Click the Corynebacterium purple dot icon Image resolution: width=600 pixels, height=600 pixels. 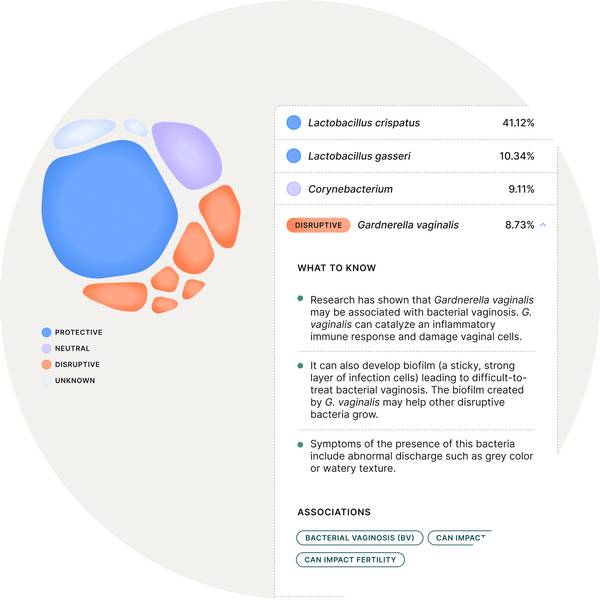pyautogui.click(x=293, y=188)
